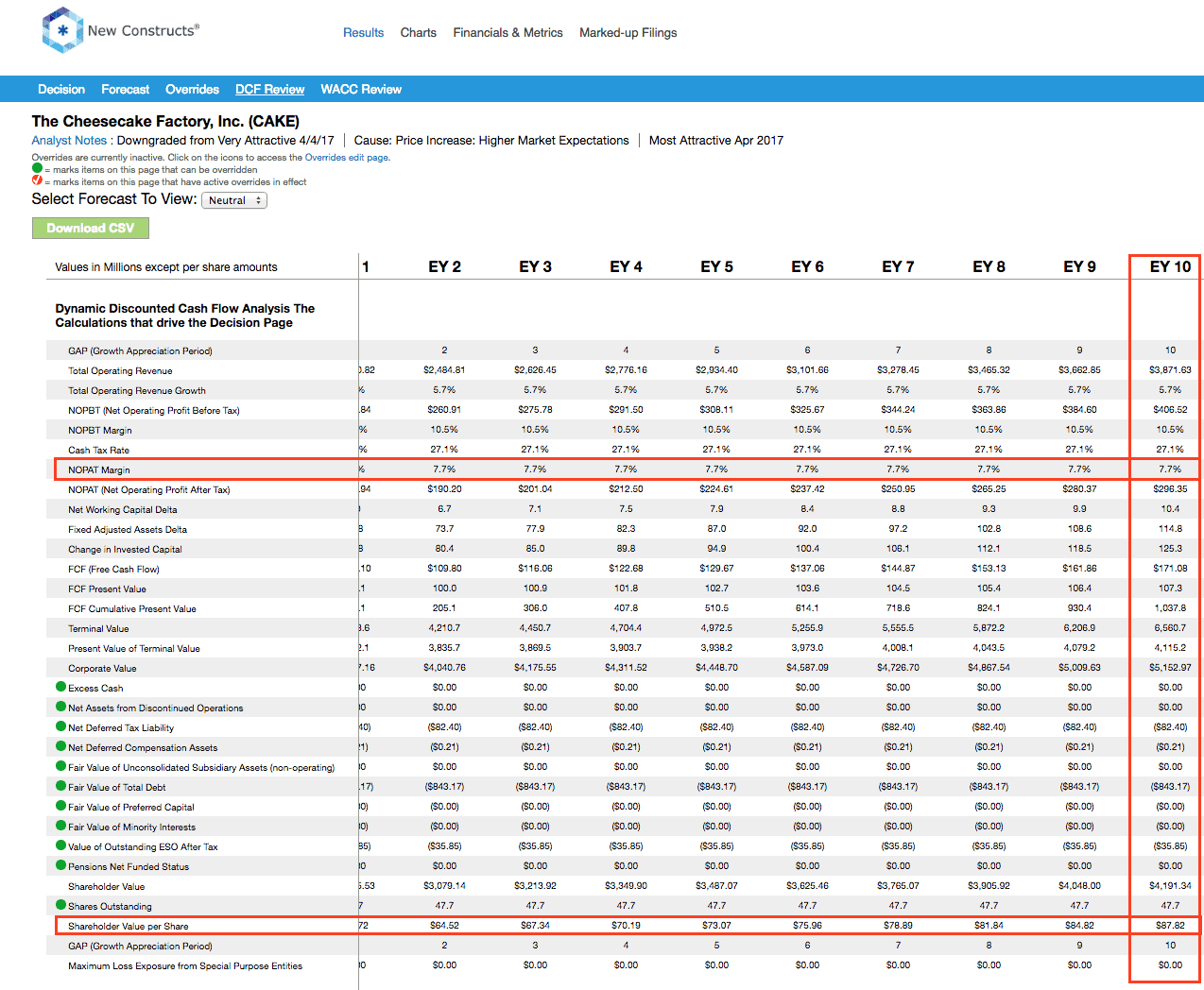This screenshot has height=990, width=1204.
Task: Click NOPBT value $406.52 in EY 10
Action: coord(1170,410)
